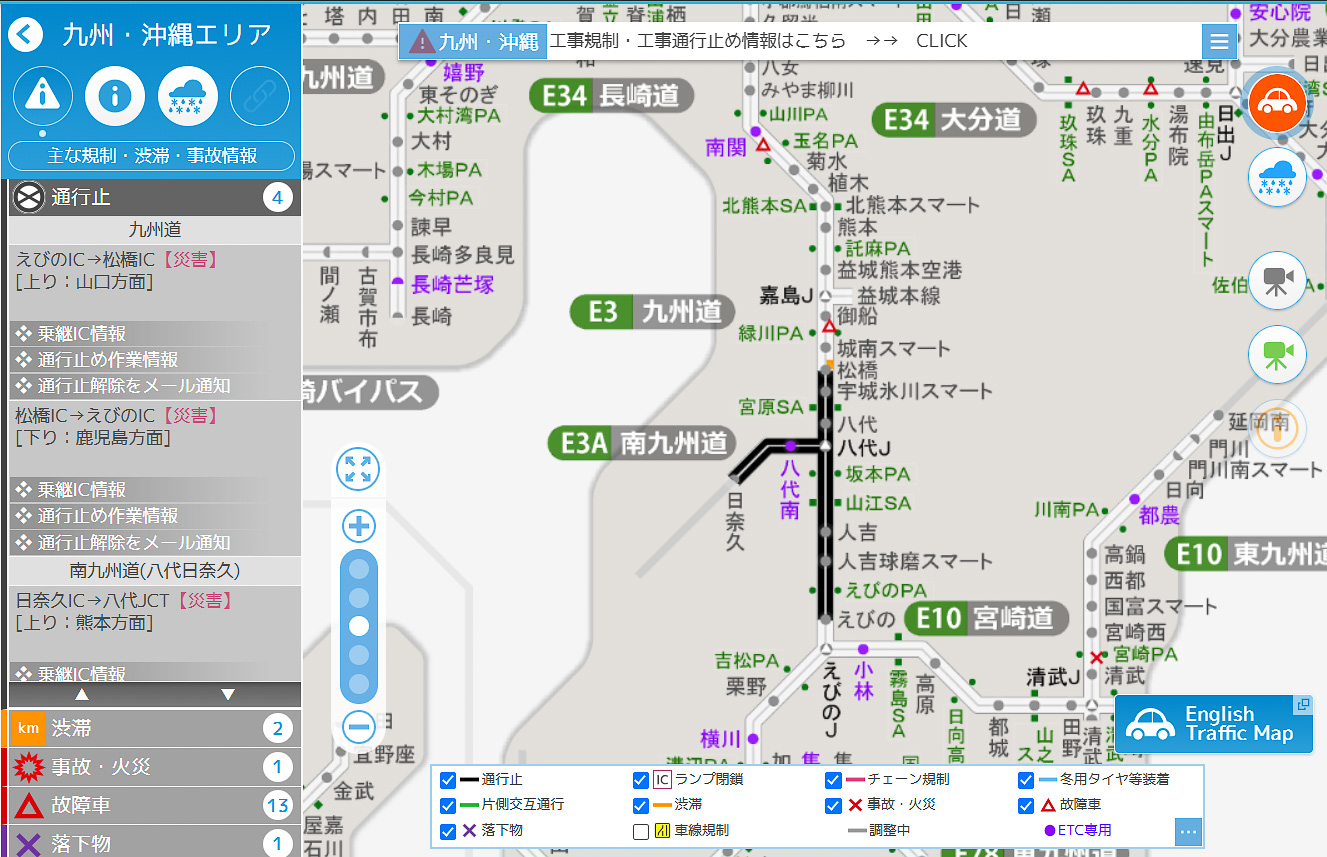Click the up arrow in list scroller bar
Image resolution: width=1327 pixels, height=857 pixels.
83,694
